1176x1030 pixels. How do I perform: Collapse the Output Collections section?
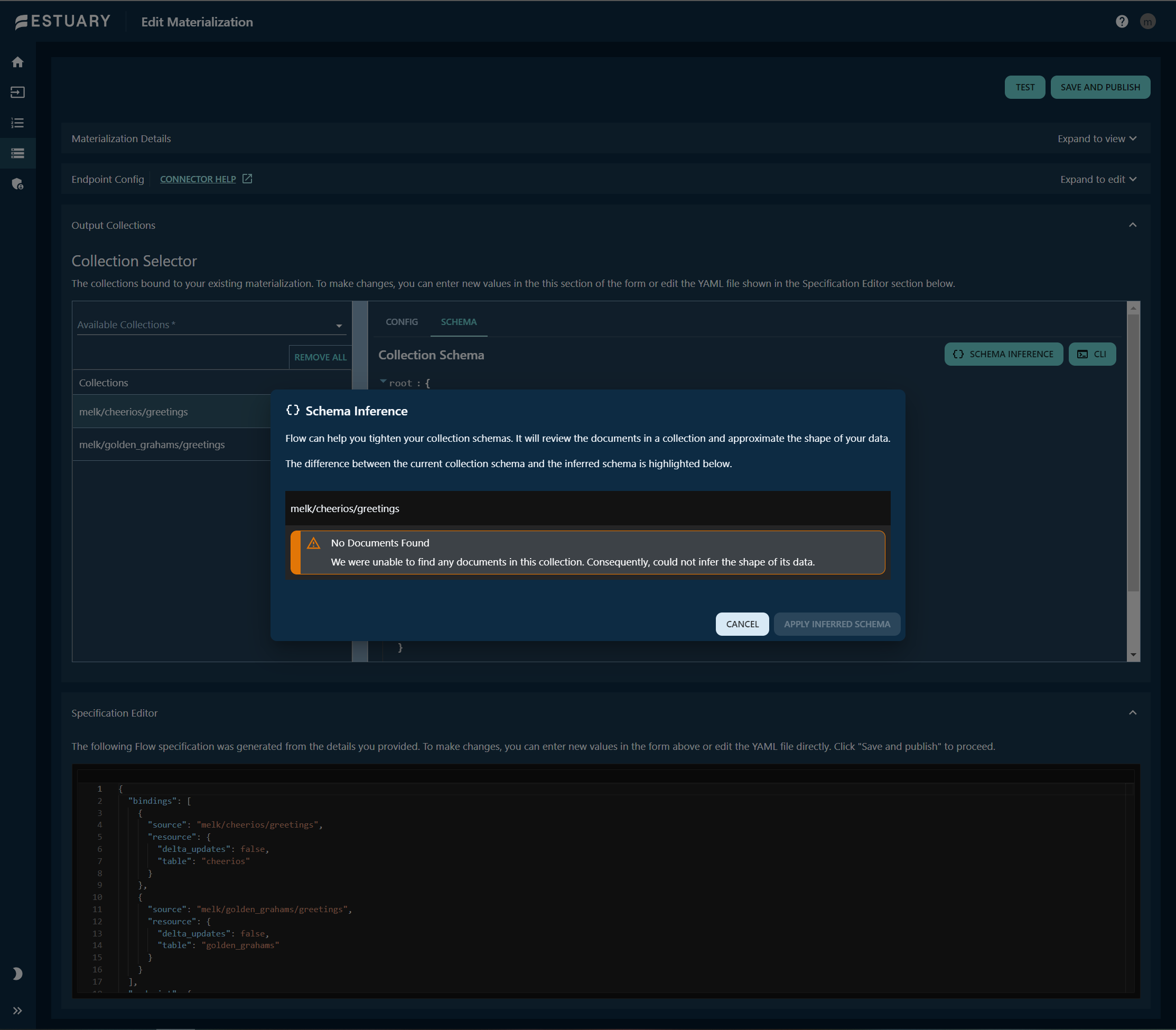1132,225
